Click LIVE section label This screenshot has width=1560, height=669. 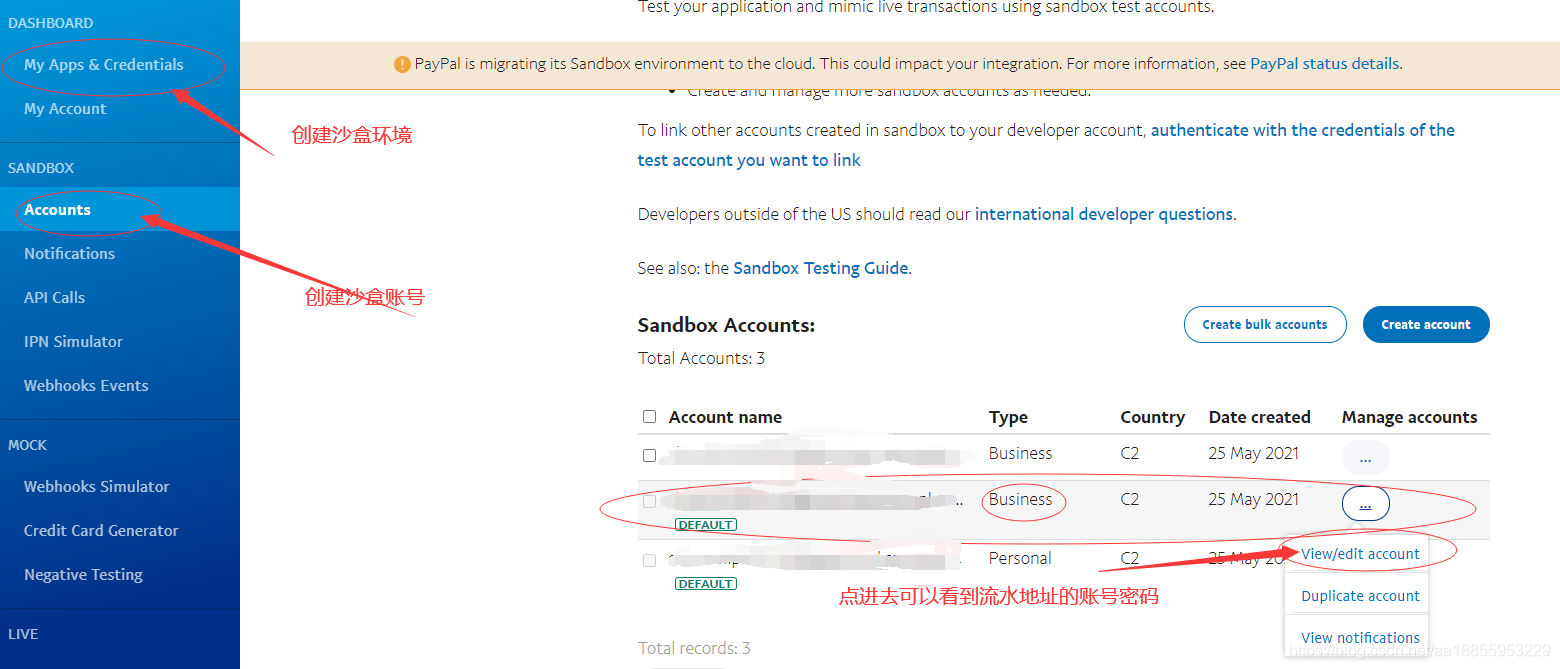(23, 634)
